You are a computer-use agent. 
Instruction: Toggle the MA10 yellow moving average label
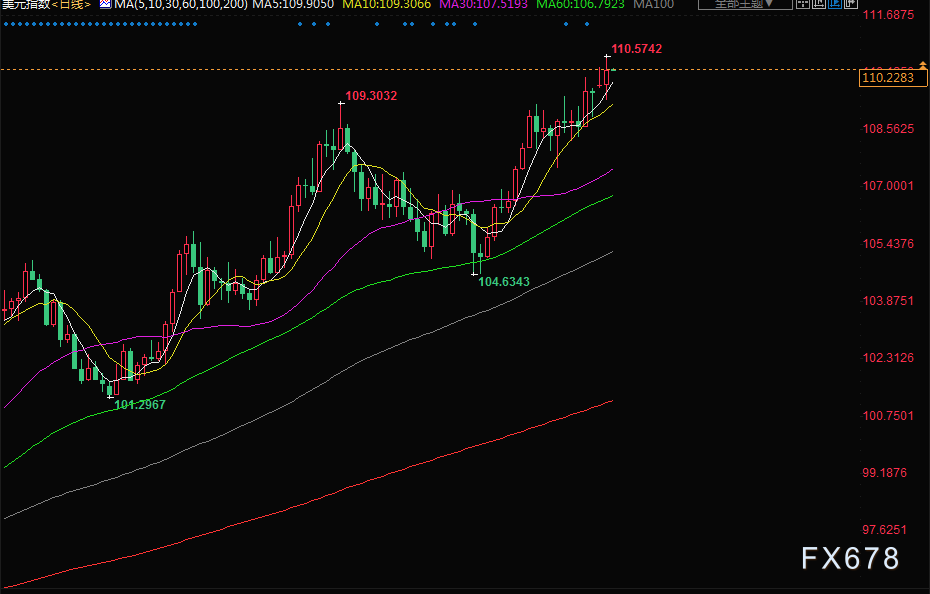pyautogui.click(x=389, y=5)
